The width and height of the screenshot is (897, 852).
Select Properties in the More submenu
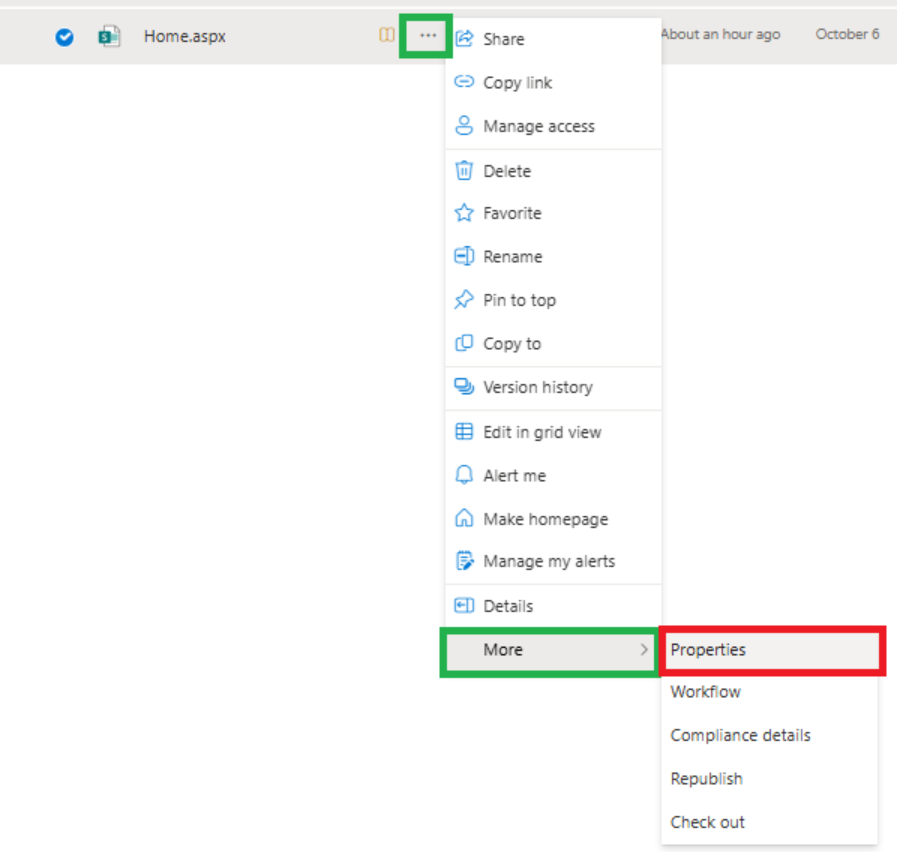click(708, 649)
